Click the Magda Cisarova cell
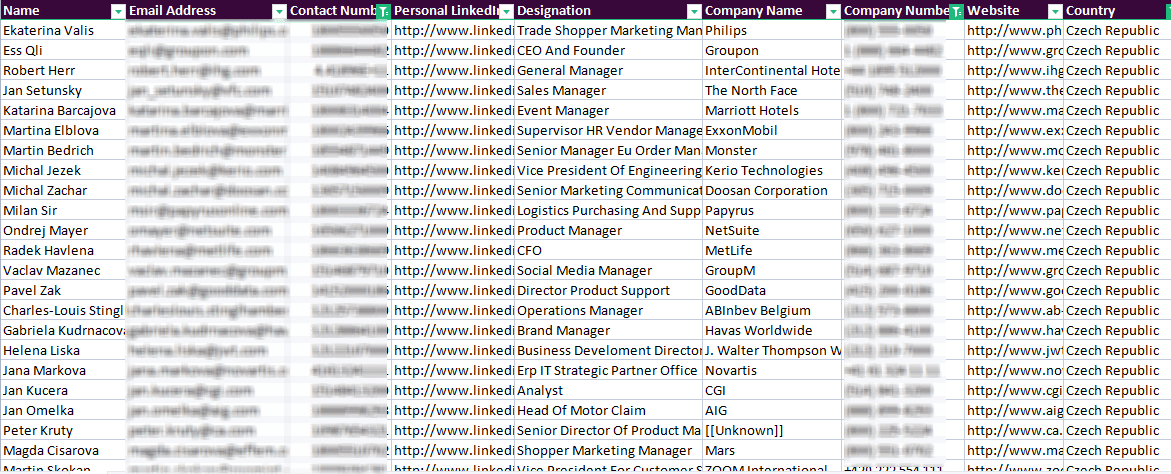 coord(63,451)
